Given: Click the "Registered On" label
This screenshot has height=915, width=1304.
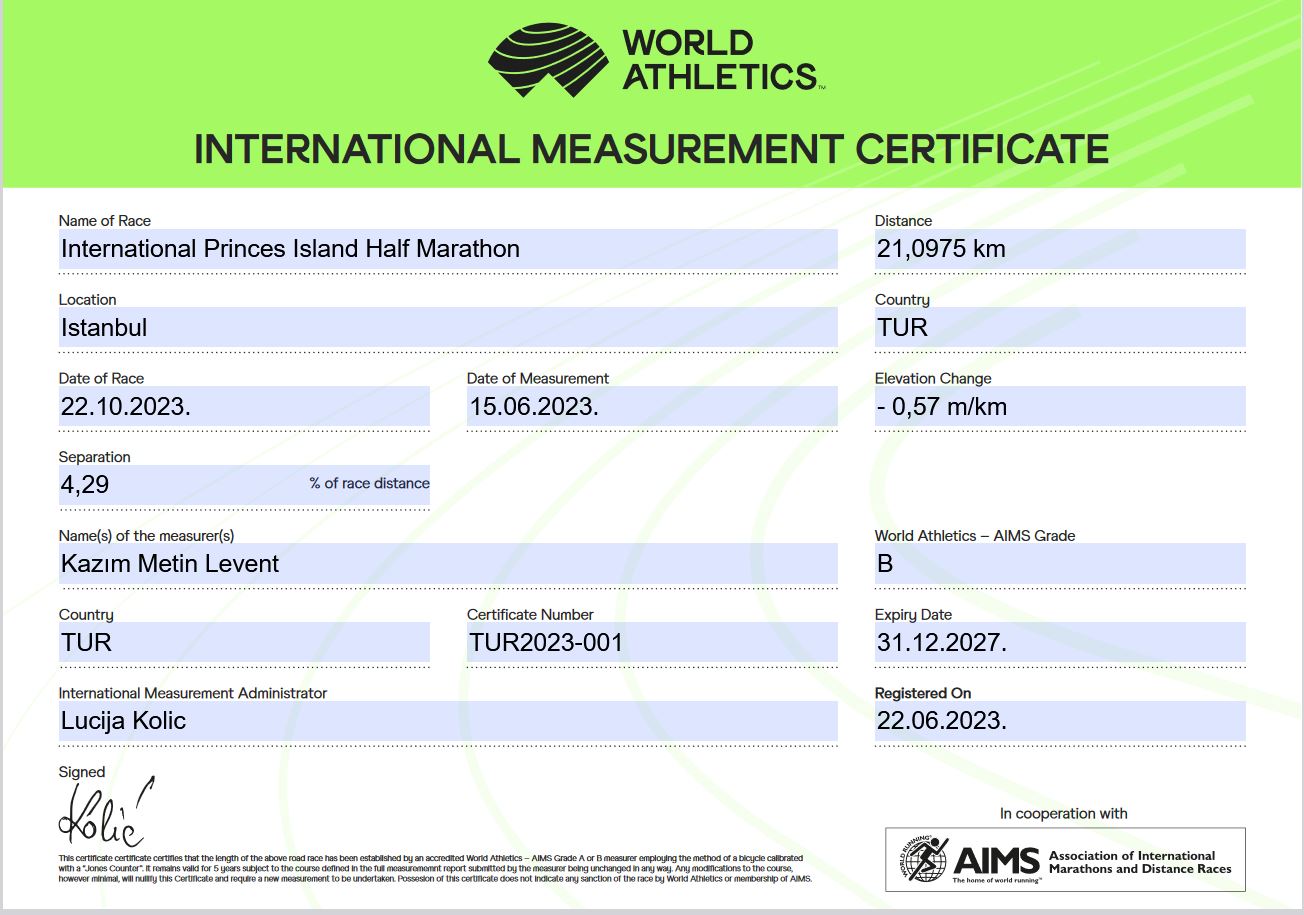Looking at the screenshot, I should (923, 693).
